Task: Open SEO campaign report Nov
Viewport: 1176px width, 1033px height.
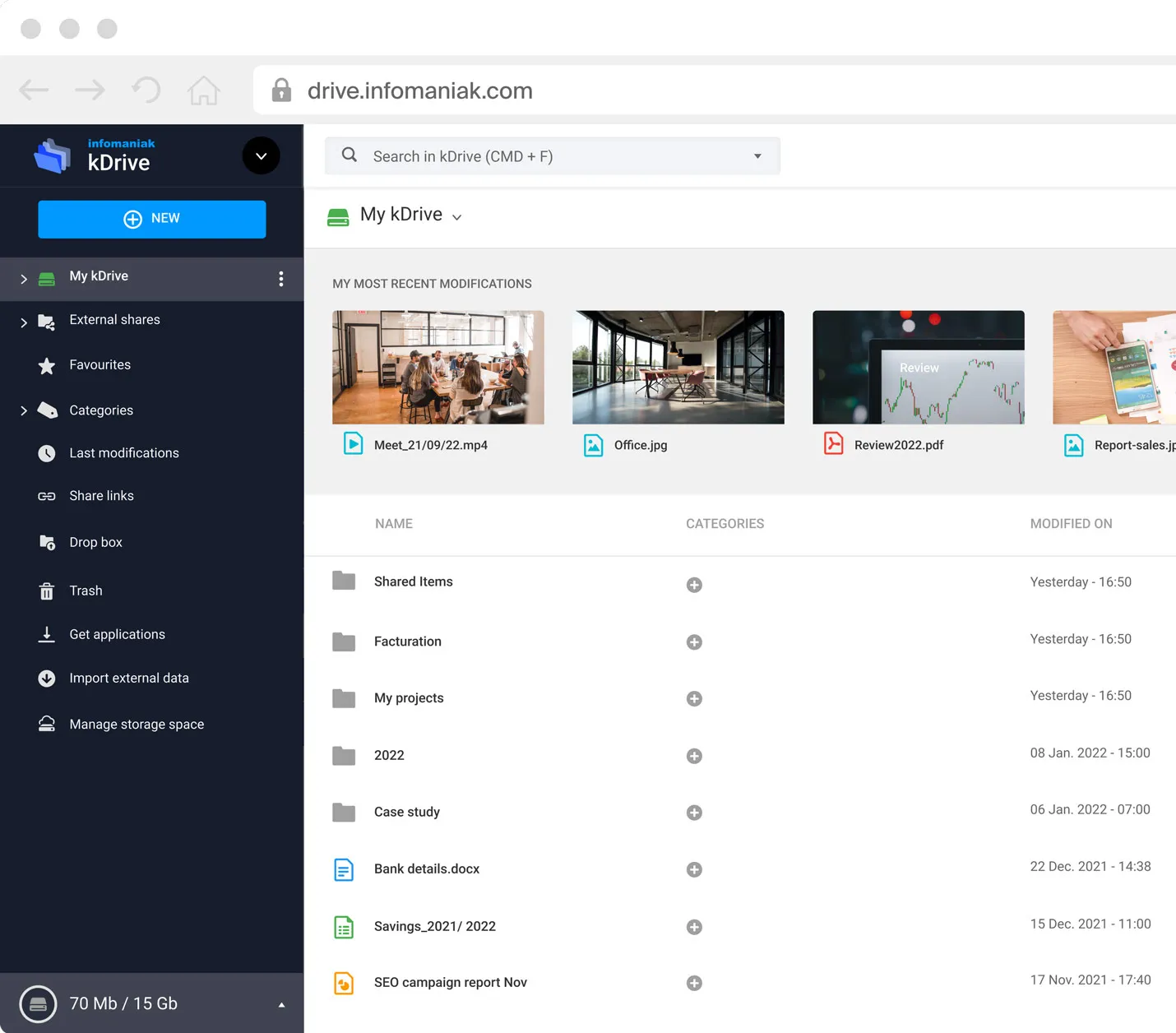Action: click(450, 983)
